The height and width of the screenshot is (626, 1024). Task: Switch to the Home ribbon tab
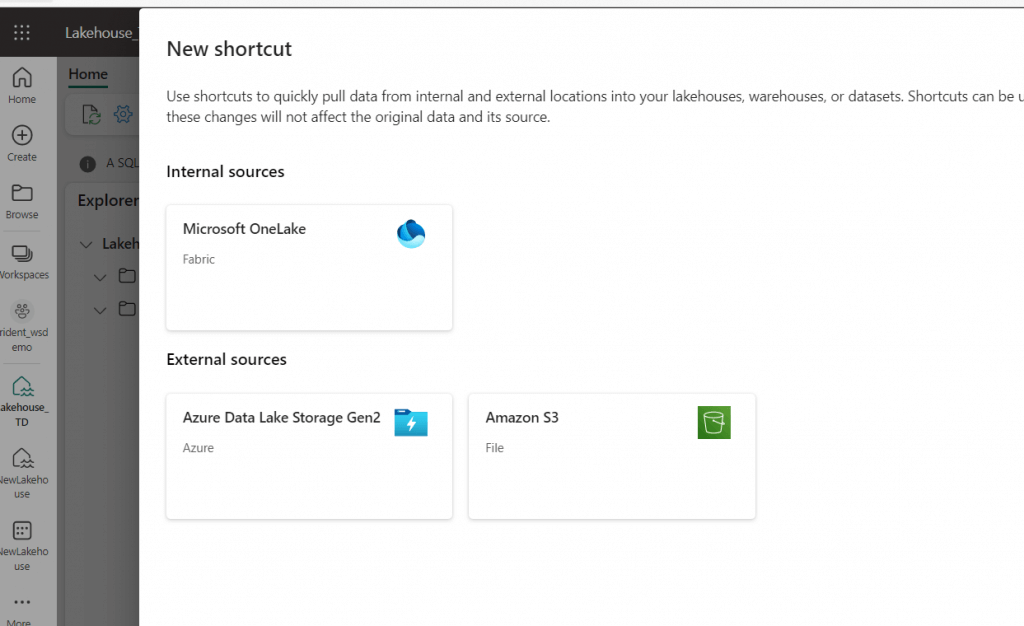(x=88, y=74)
